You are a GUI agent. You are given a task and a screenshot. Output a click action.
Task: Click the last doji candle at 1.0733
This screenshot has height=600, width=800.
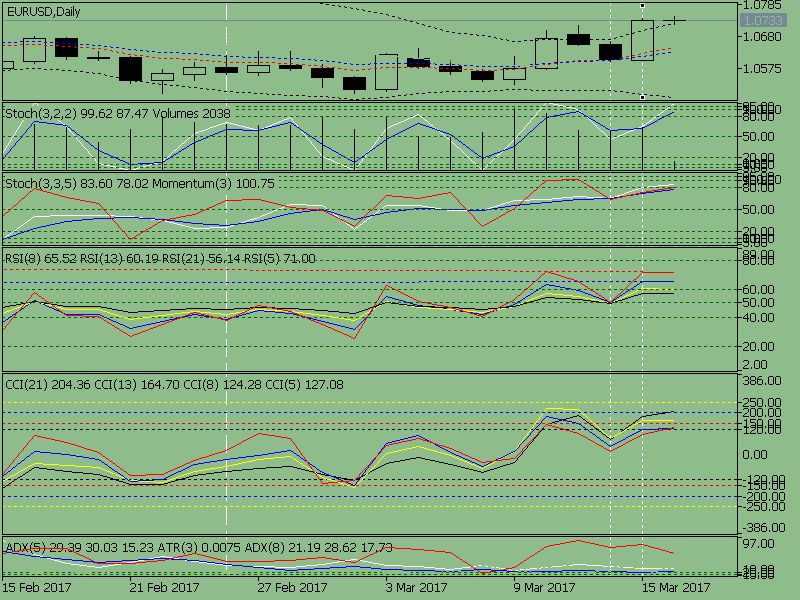674,20
